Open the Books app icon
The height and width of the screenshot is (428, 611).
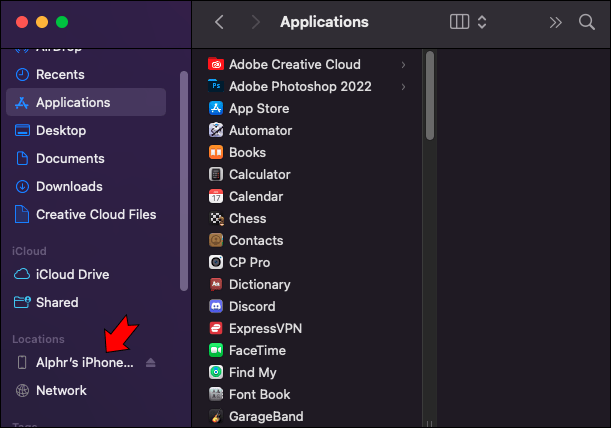(x=215, y=152)
